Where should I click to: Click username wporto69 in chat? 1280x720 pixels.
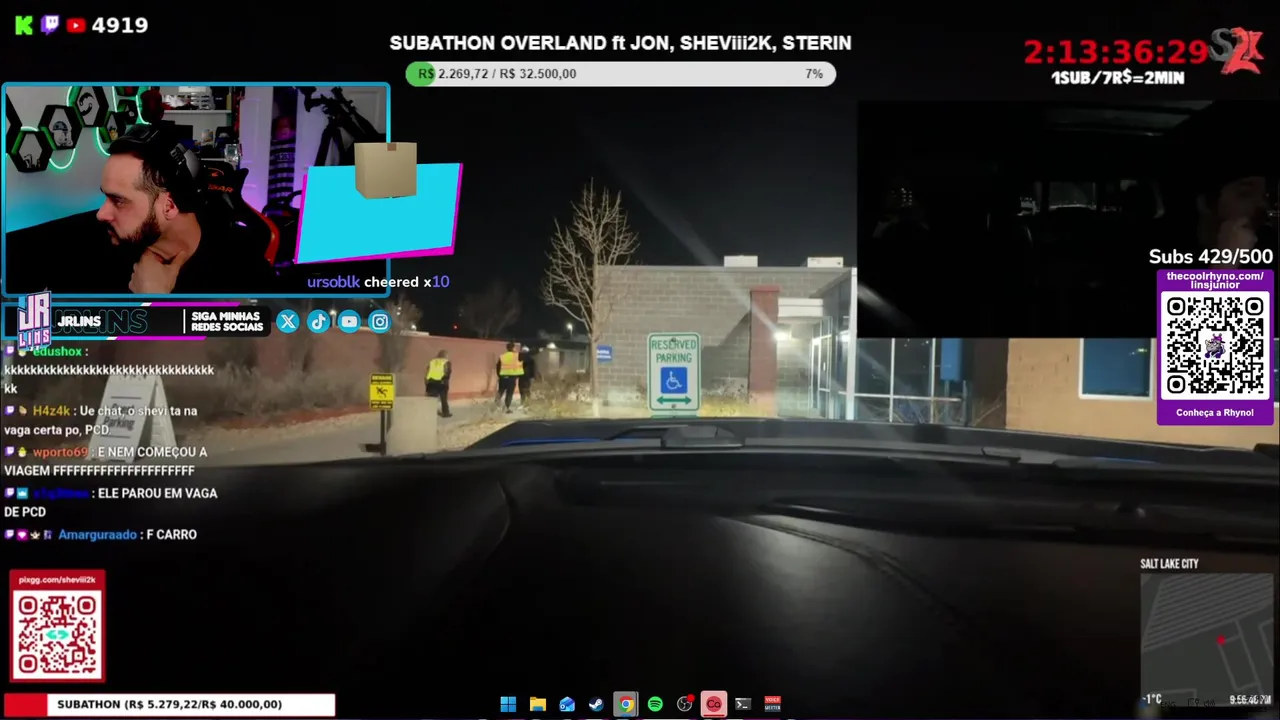coord(61,452)
